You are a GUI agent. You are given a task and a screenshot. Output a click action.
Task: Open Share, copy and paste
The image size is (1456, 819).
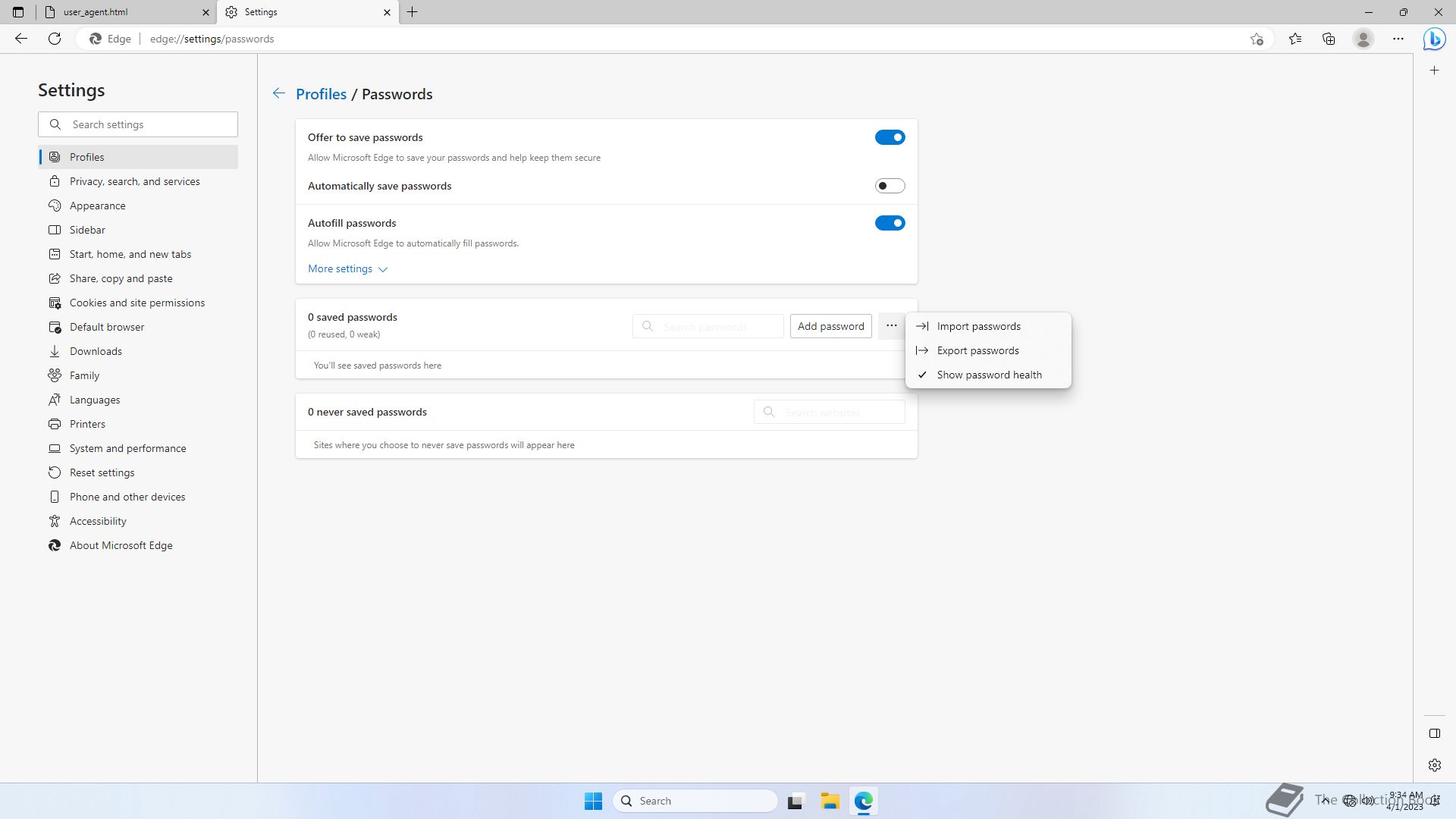click(x=138, y=278)
